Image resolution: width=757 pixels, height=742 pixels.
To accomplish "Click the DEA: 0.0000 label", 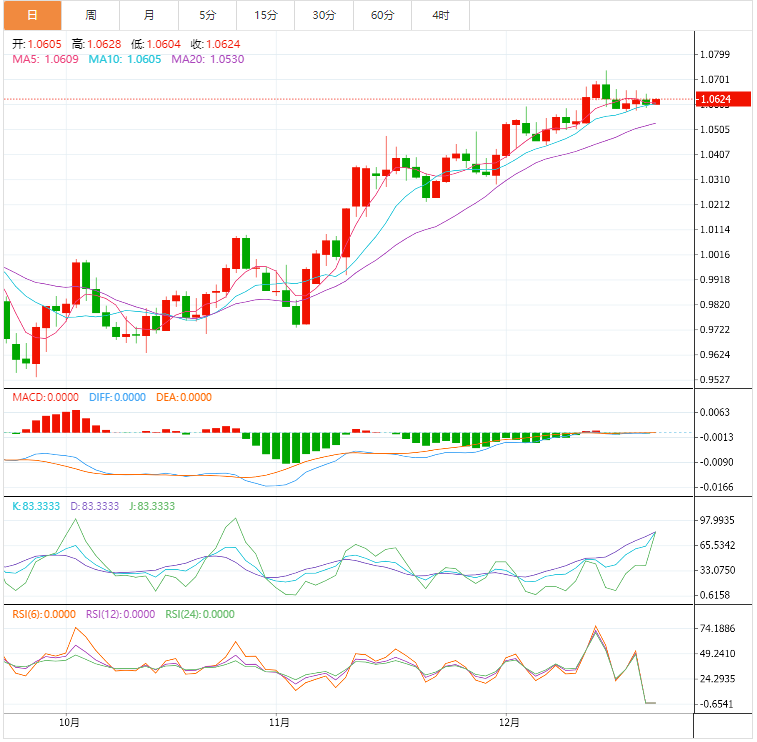I will click(184, 398).
